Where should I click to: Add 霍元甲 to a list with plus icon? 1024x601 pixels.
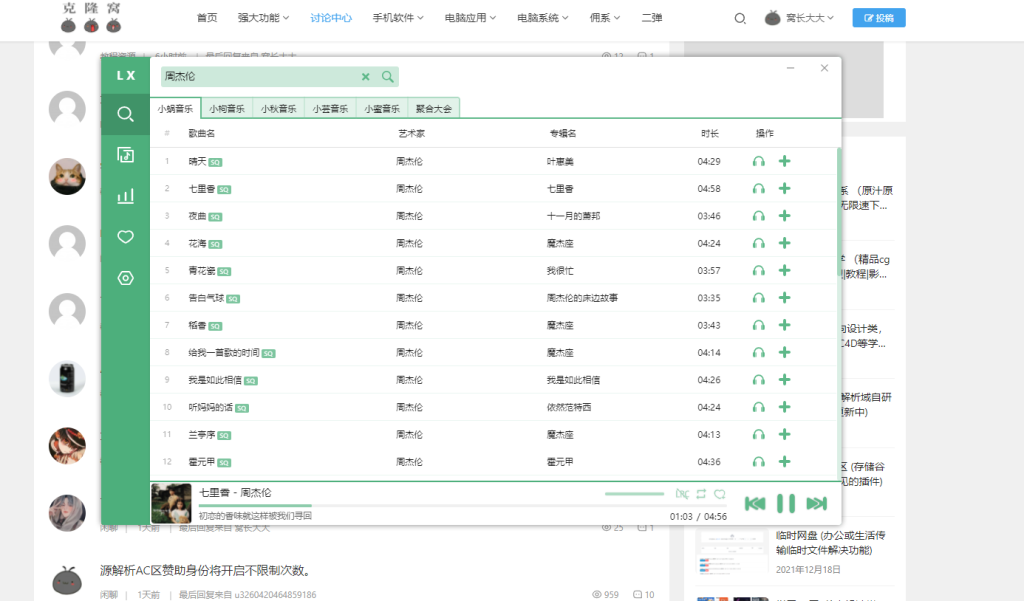point(784,461)
